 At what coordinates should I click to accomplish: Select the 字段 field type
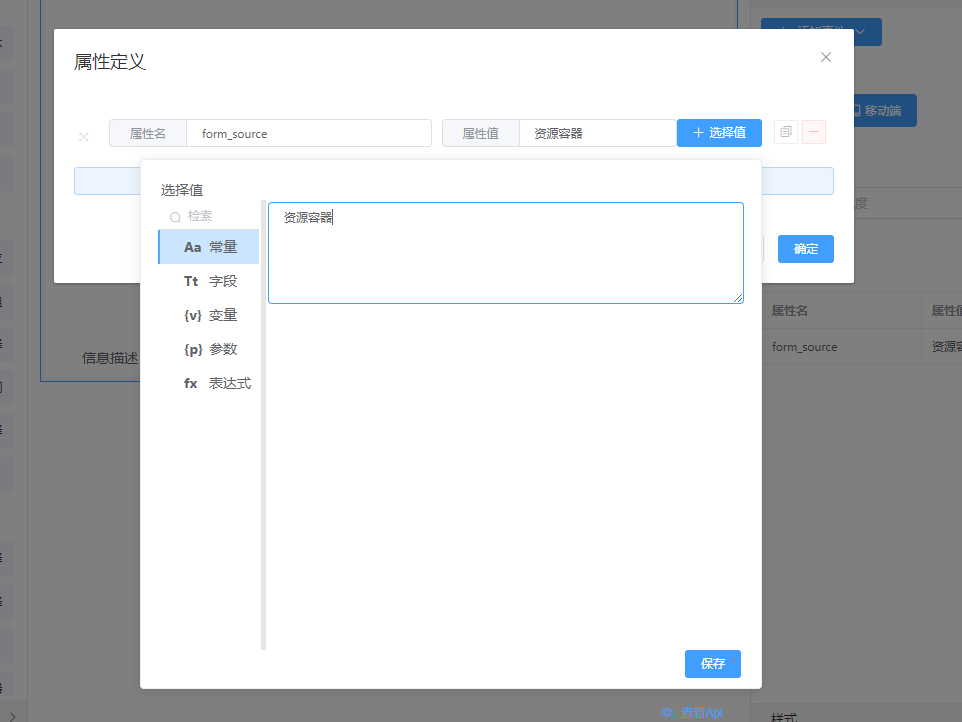[209, 281]
